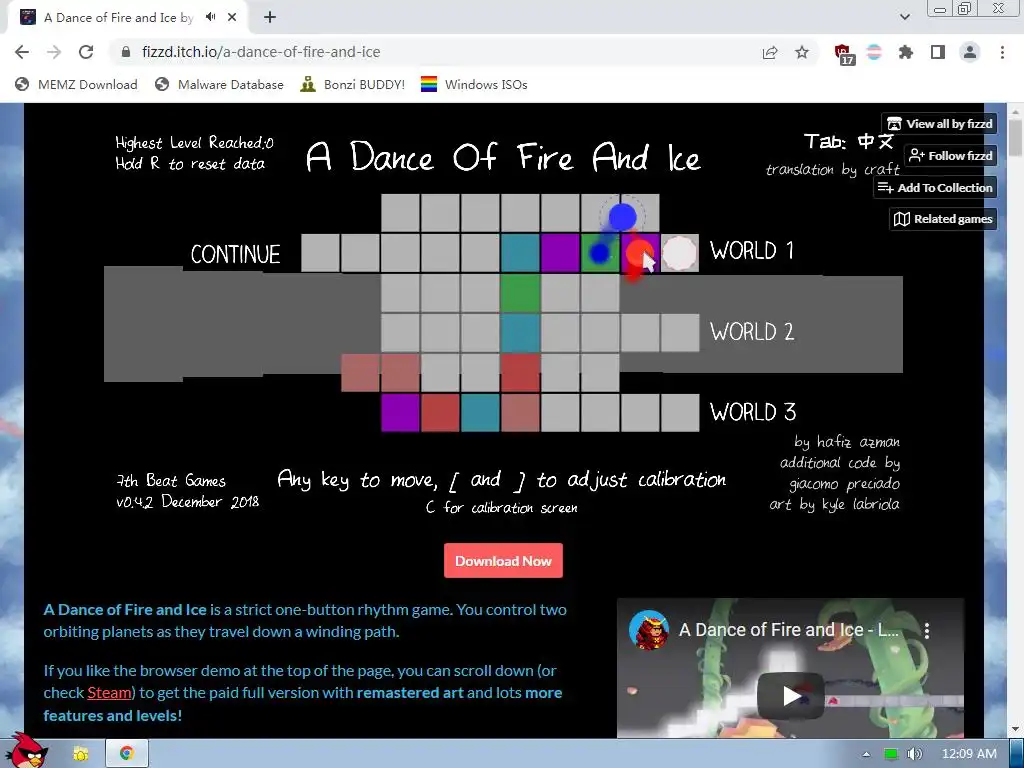This screenshot has width=1024, height=768.
Task: Click the browser Back arrow
Action: tap(22, 52)
